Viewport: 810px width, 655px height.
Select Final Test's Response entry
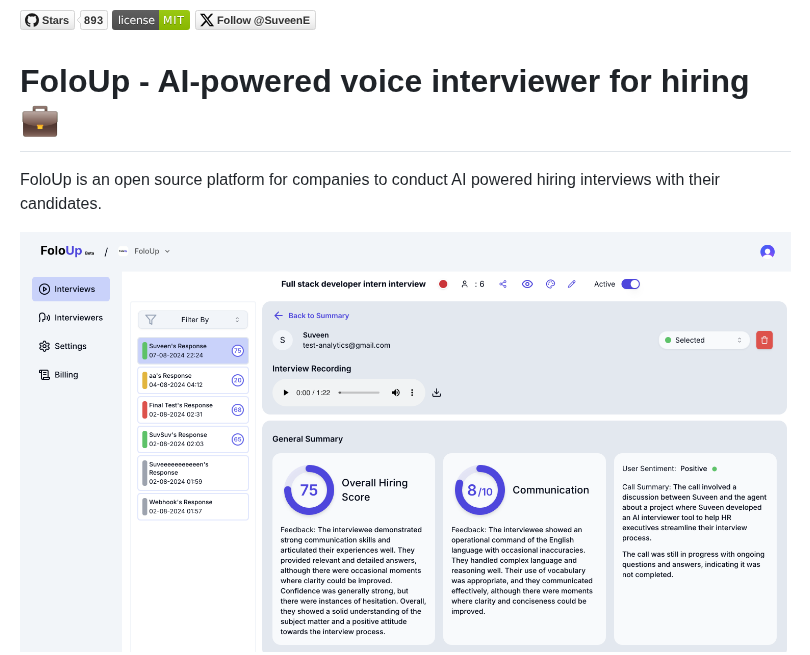click(x=193, y=410)
